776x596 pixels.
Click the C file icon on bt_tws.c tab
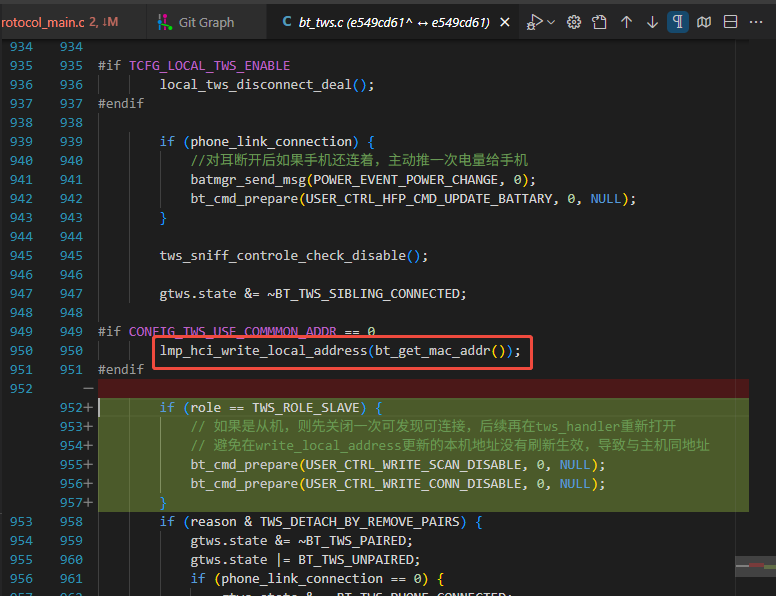click(287, 22)
